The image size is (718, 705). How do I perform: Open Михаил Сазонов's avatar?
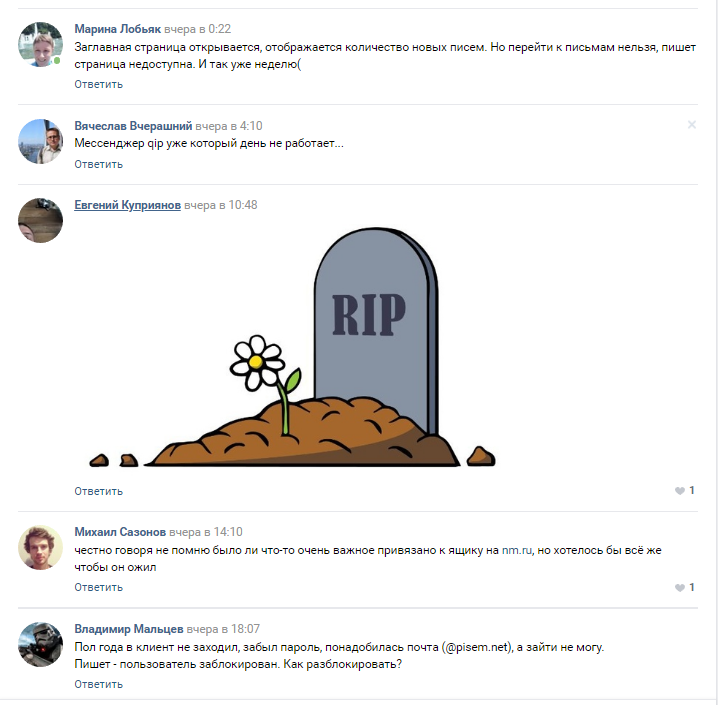40,548
